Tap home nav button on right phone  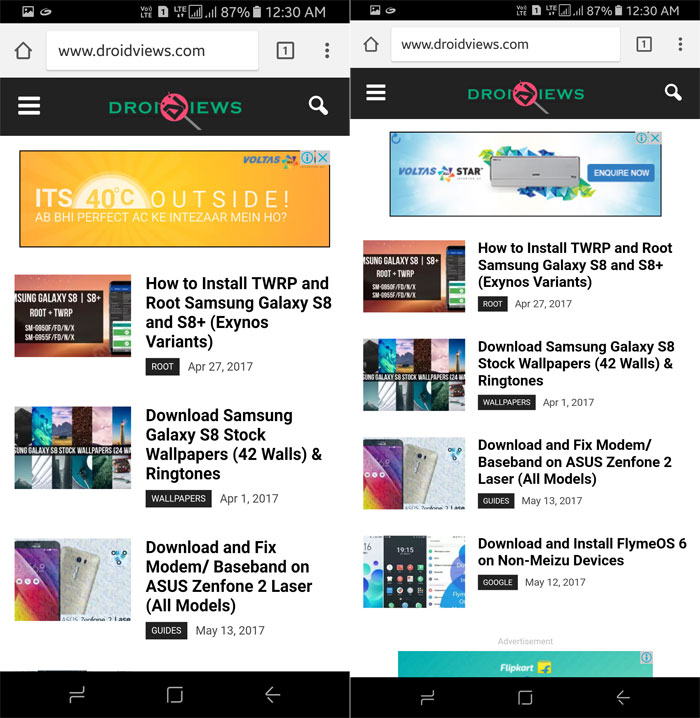point(525,697)
